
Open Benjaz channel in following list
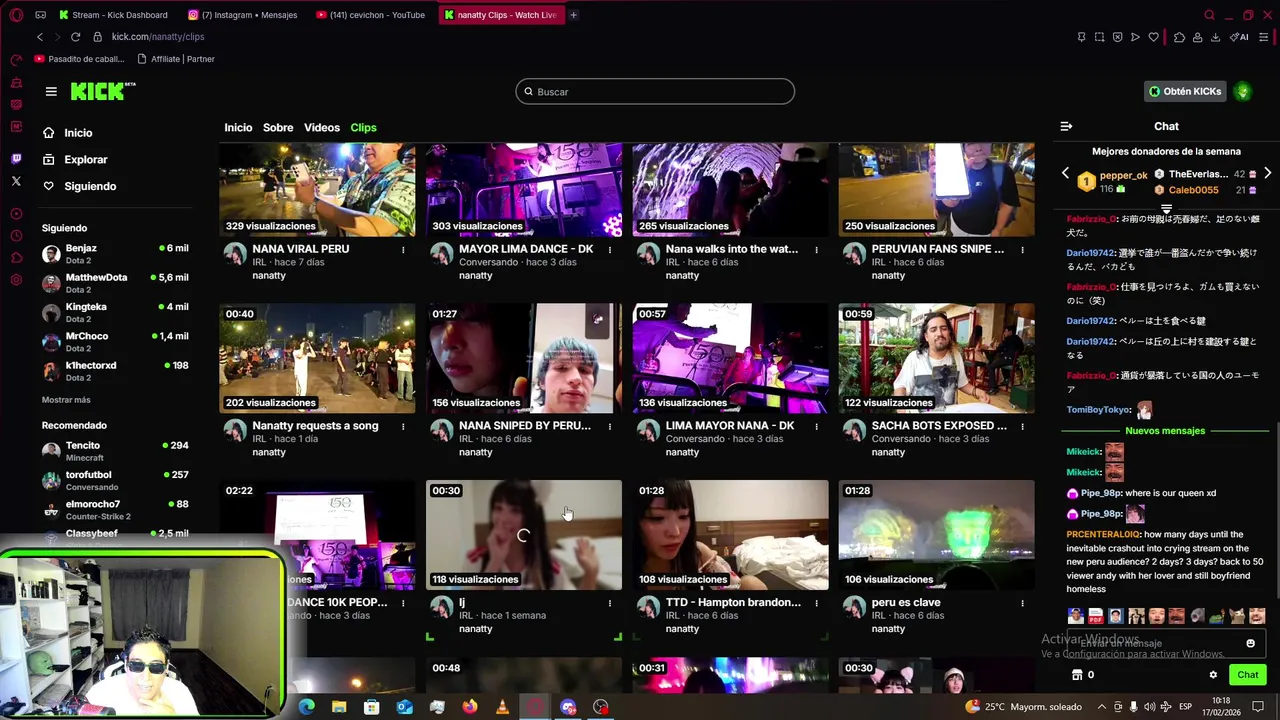coord(115,253)
